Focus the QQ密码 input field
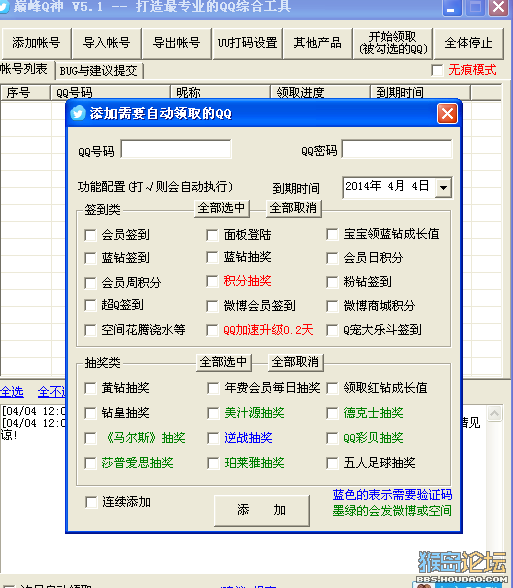 click(x=397, y=149)
